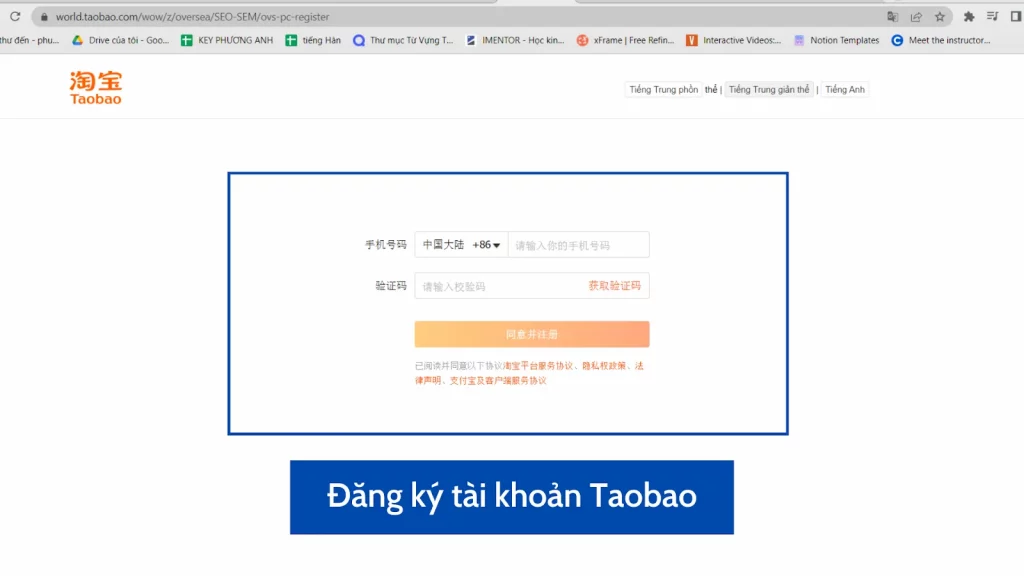Click the share page icon
1024x576 pixels.
(x=916, y=17)
